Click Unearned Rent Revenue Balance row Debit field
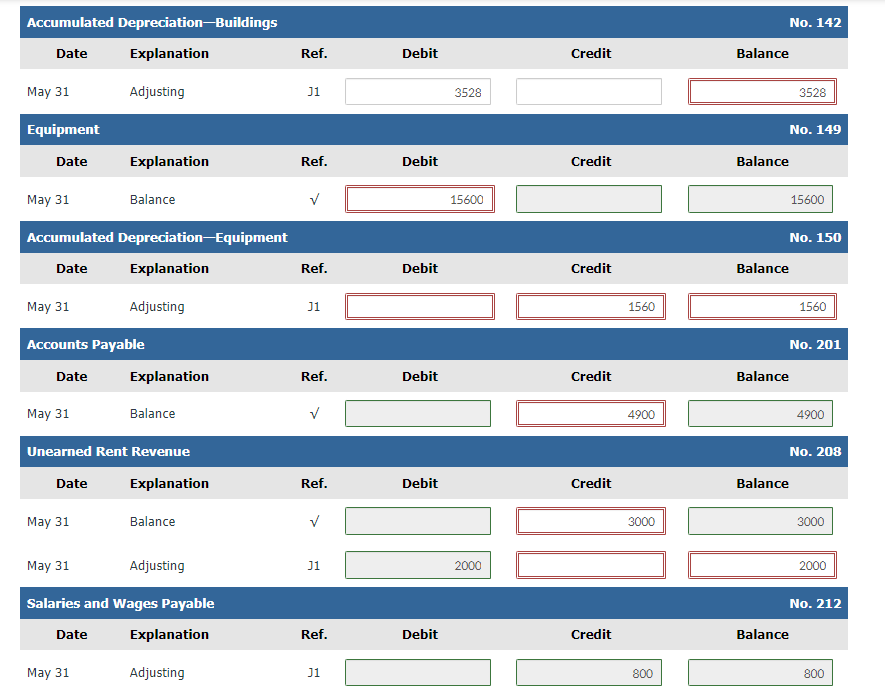Viewport: 885px width, 694px height. (x=418, y=521)
